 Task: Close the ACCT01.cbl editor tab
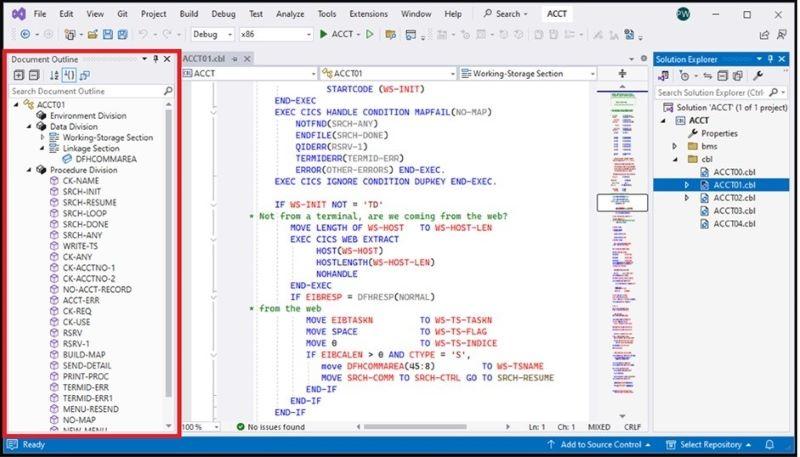247,59
